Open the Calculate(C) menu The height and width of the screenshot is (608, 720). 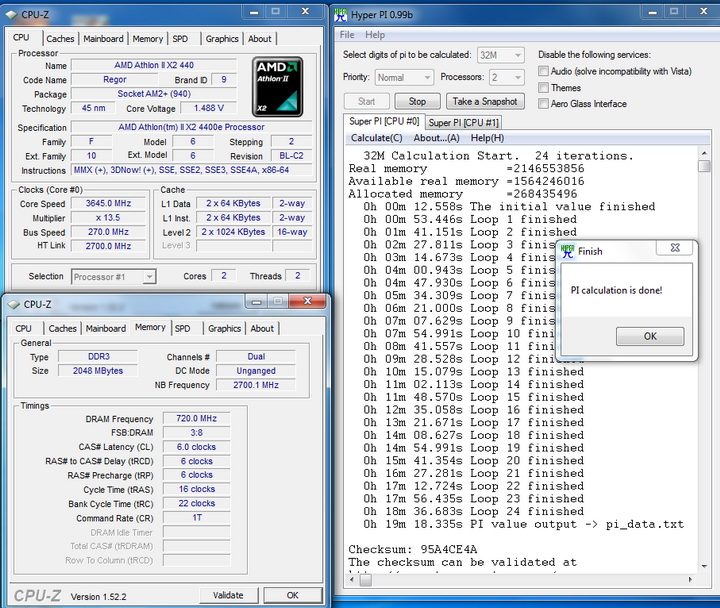click(x=376, y=138)
